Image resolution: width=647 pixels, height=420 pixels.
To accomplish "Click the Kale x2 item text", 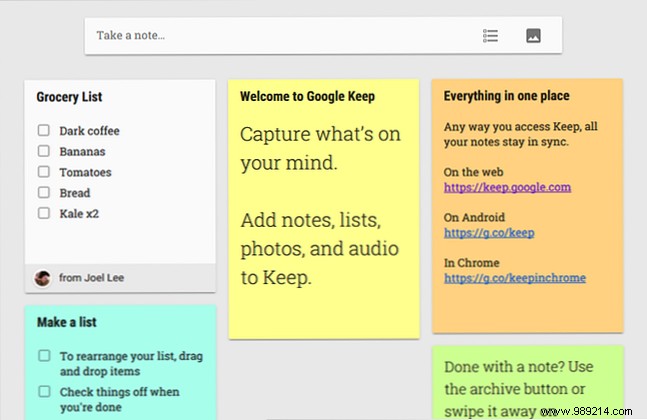I will point(79,214).
